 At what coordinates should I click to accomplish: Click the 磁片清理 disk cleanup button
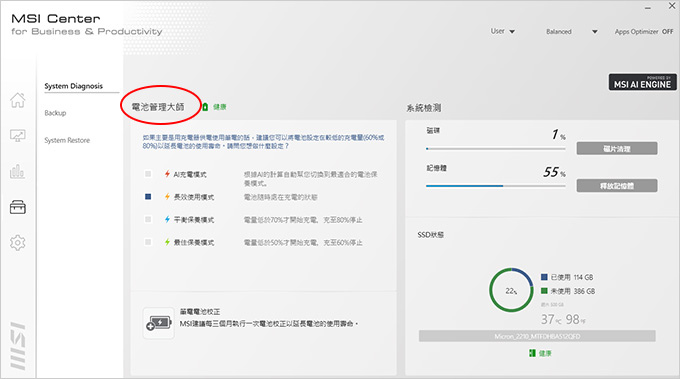point(617,148)
